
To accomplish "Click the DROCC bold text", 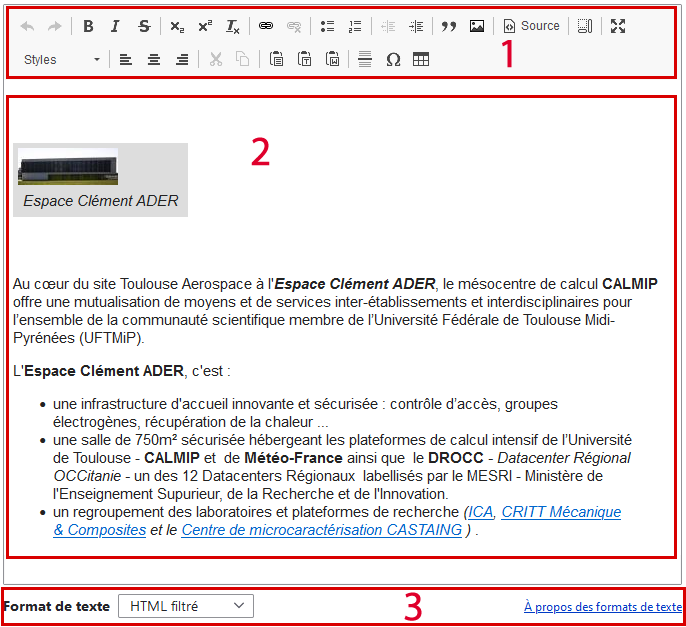I will (456, 458).
